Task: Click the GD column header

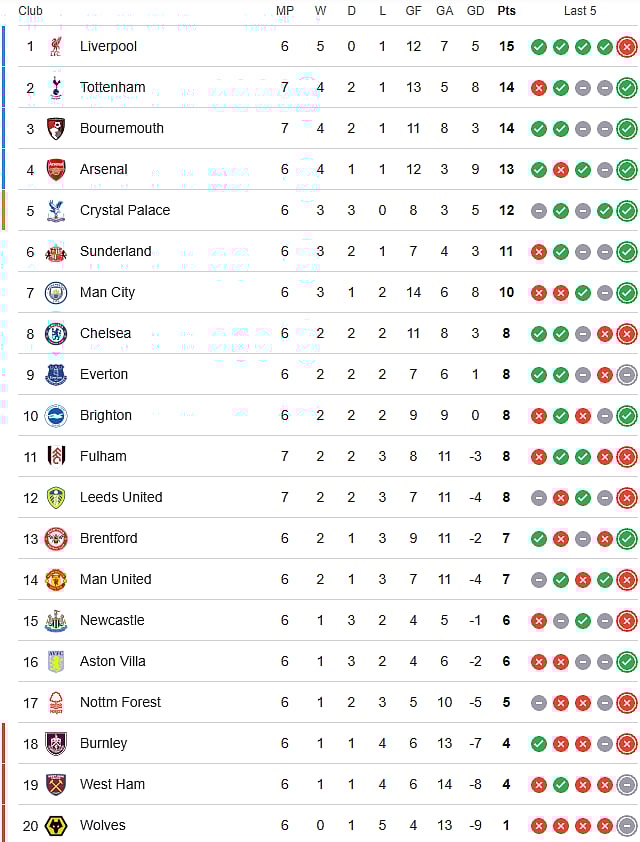Action: tap(475, 11)
